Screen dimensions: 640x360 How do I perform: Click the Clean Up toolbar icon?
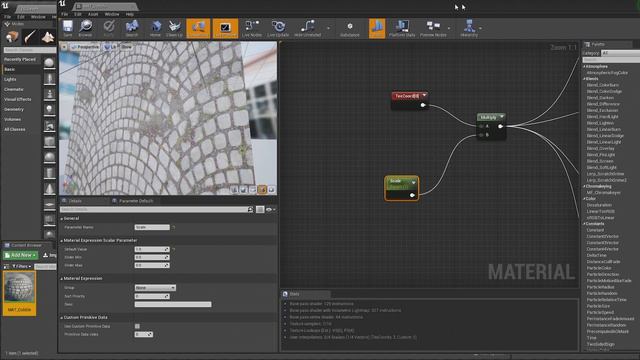[174, 28]
